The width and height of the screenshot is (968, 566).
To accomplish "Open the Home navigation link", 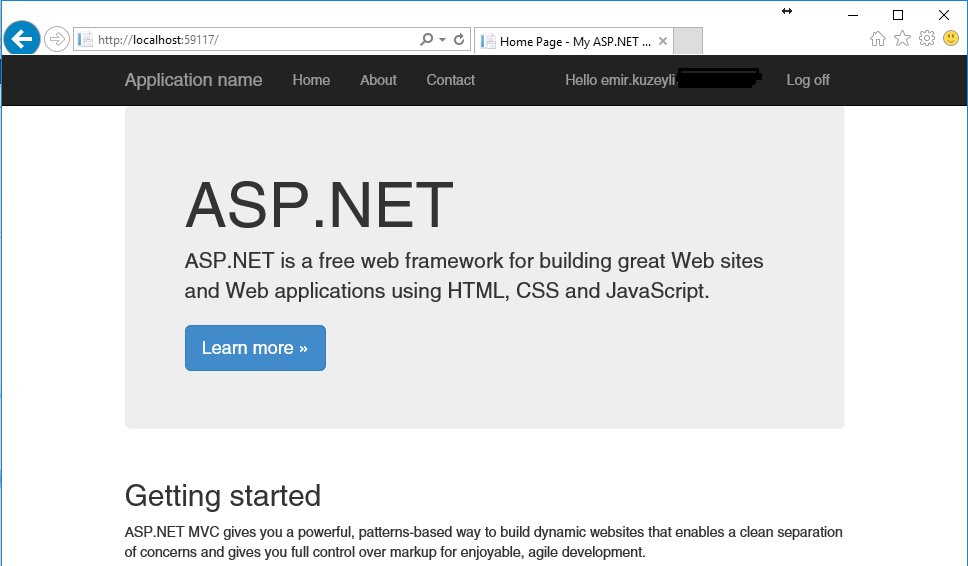I will [x=311, y=80].
